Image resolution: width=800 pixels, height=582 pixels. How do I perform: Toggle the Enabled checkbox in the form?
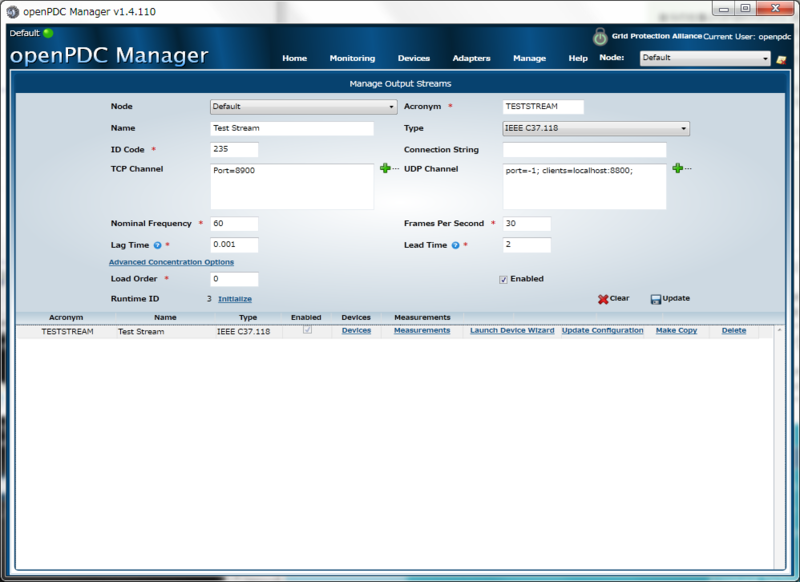point(503,280)
